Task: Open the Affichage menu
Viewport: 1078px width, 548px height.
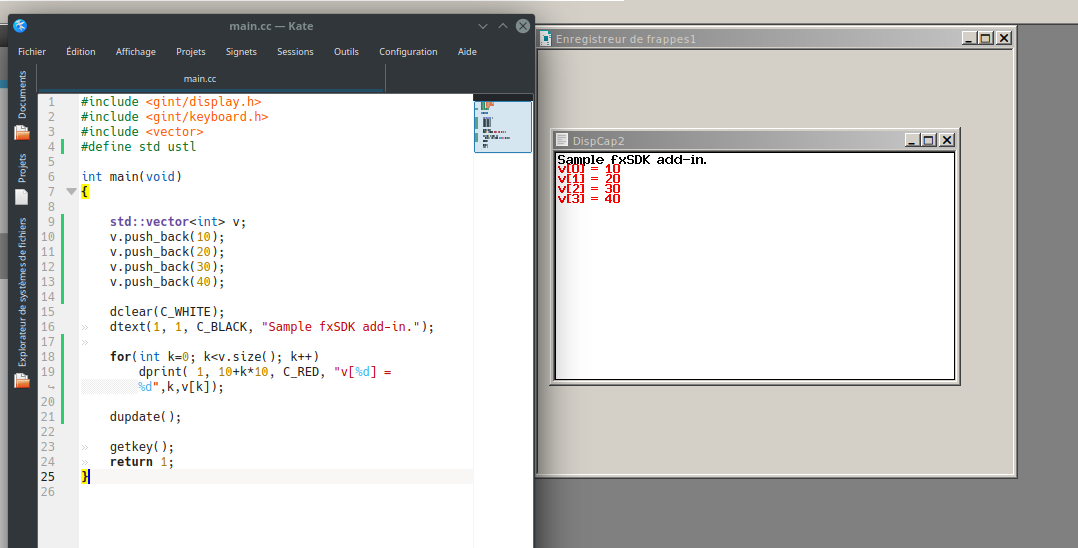Action: coord(135,52)
